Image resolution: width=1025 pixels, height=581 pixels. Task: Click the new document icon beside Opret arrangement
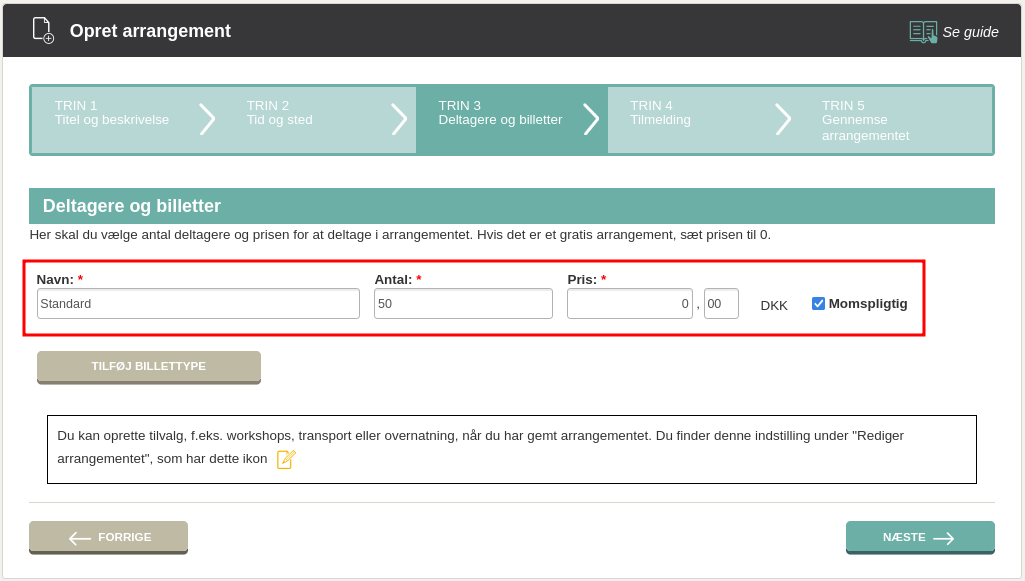tap(43, 31)
